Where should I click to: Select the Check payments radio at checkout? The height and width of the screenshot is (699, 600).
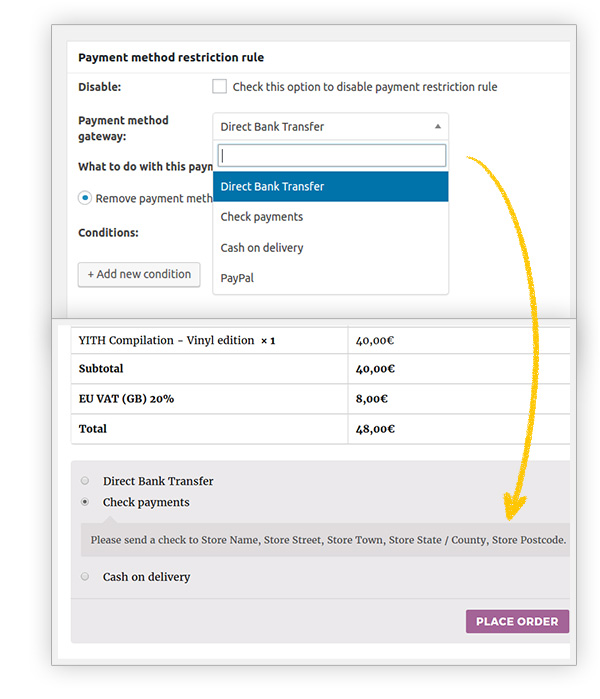pos(85,502)
